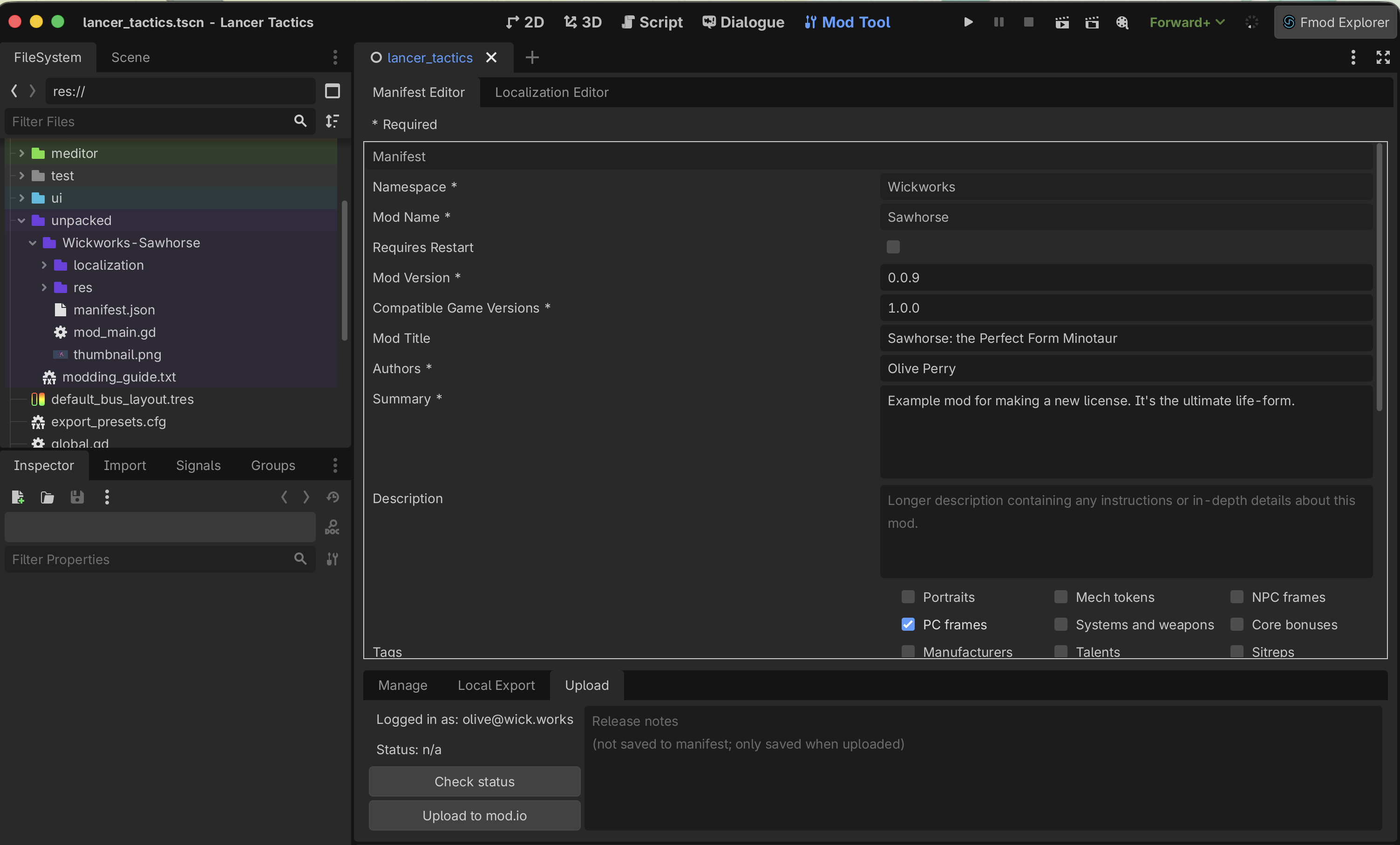
Task: Click the manifest form vertical scrollbar
Action: [x=1380, y=277]
